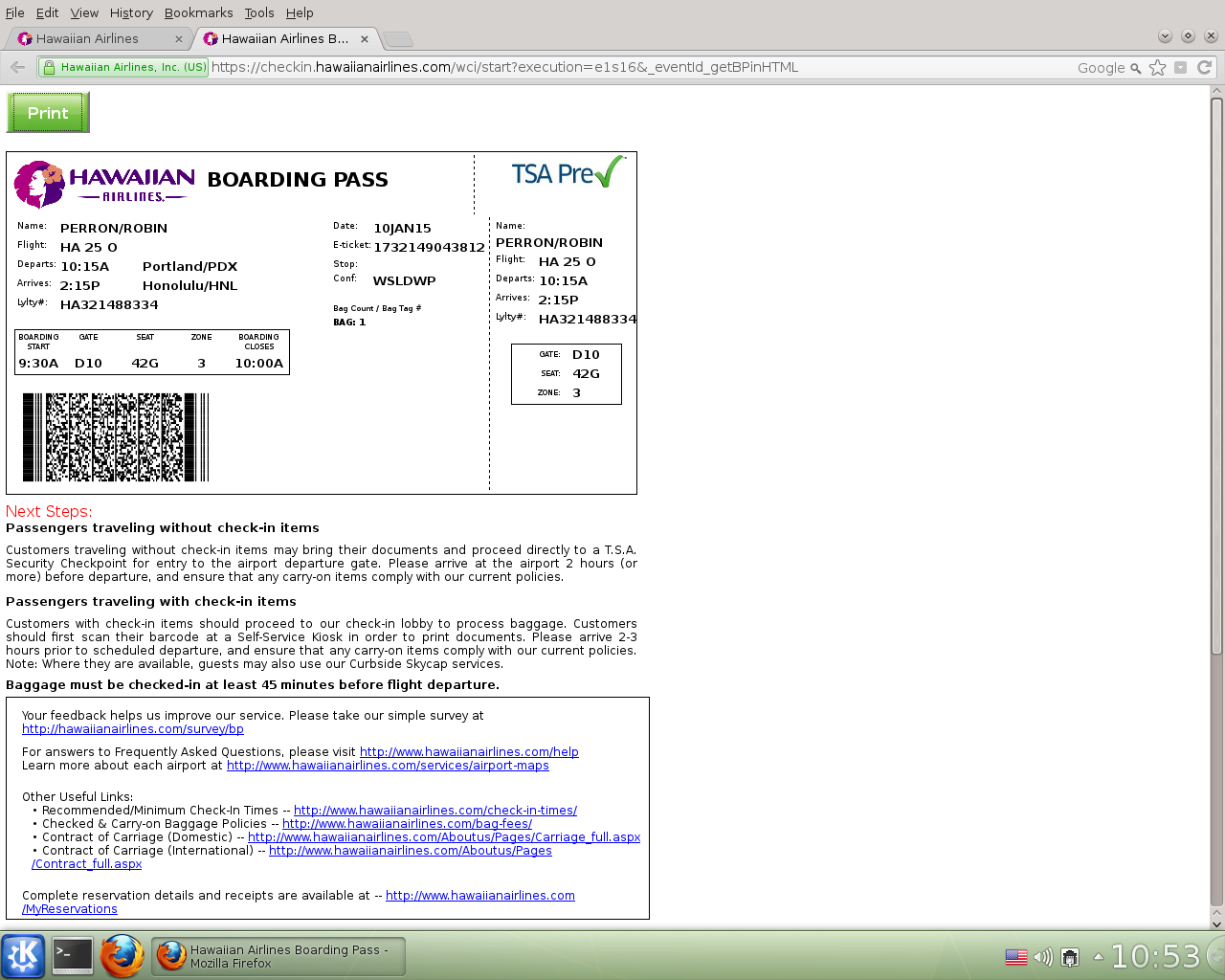Reload the page using the refresh icon
The height and width of the screenshot is (980, 1225).
click(1205, 67)
